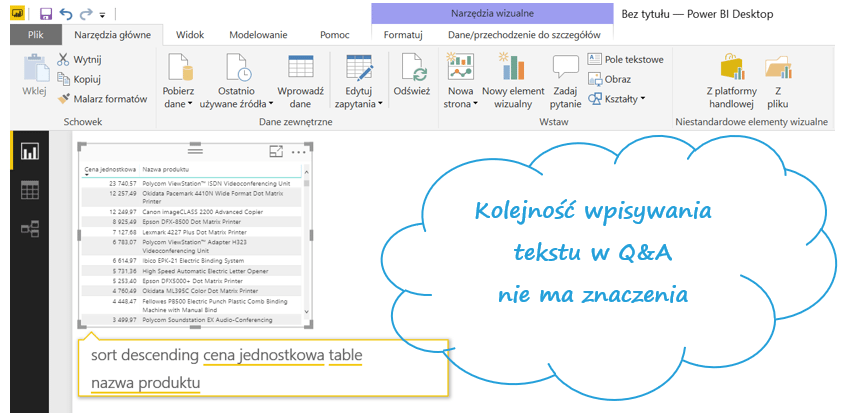Screen dimensions: 850x419
Task: Click Malarz formatów button
Action: click(x=103, y=99)
